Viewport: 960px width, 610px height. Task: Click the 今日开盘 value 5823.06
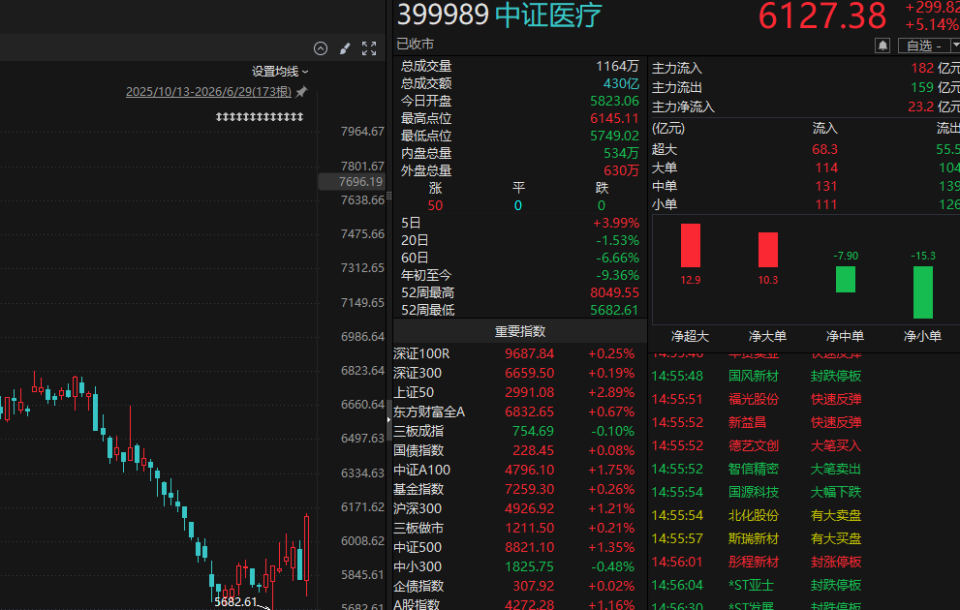coord(615,101)
